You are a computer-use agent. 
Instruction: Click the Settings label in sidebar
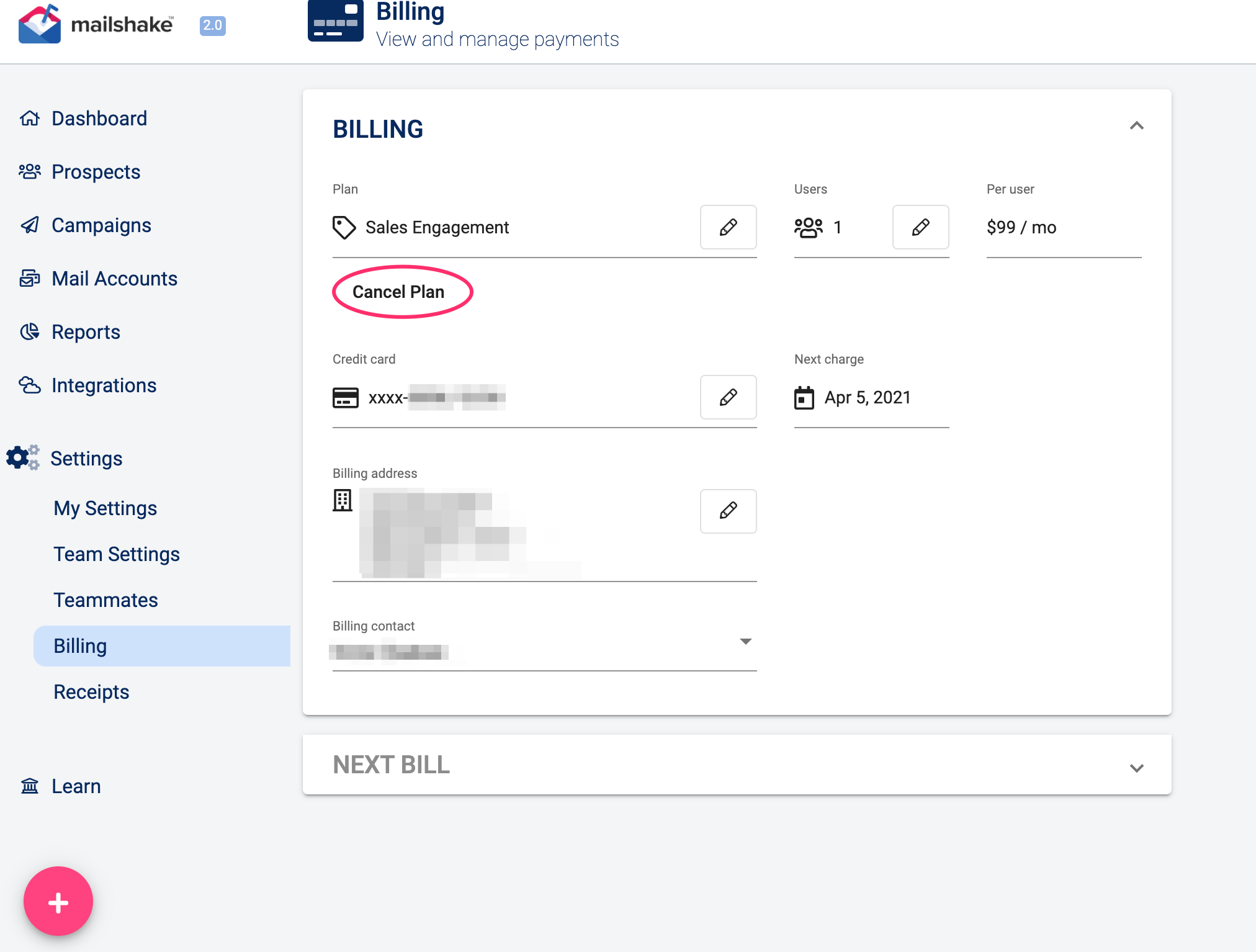click(86, 458)
